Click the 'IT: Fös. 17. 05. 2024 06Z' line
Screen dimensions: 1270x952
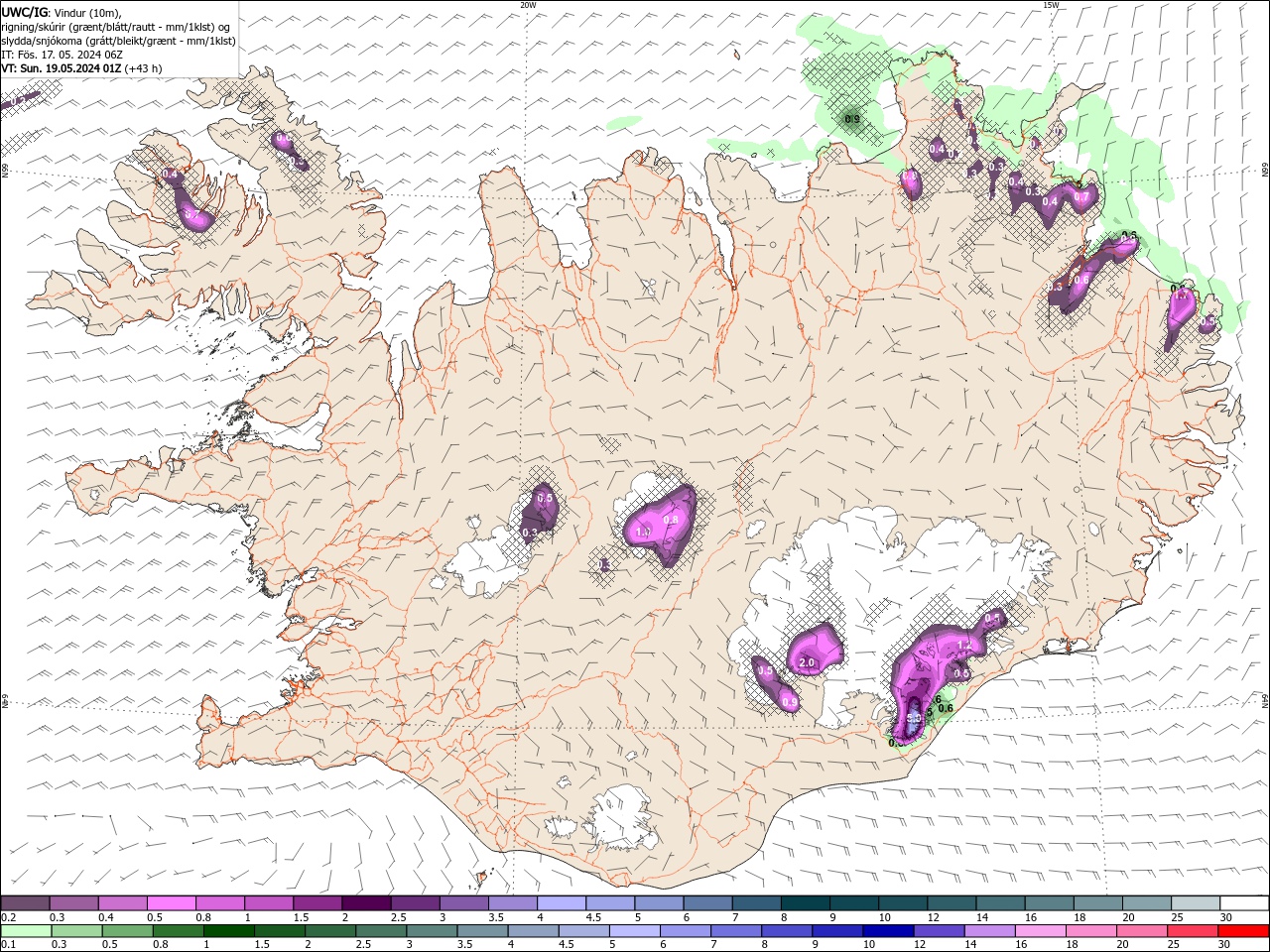click(62, 55)
